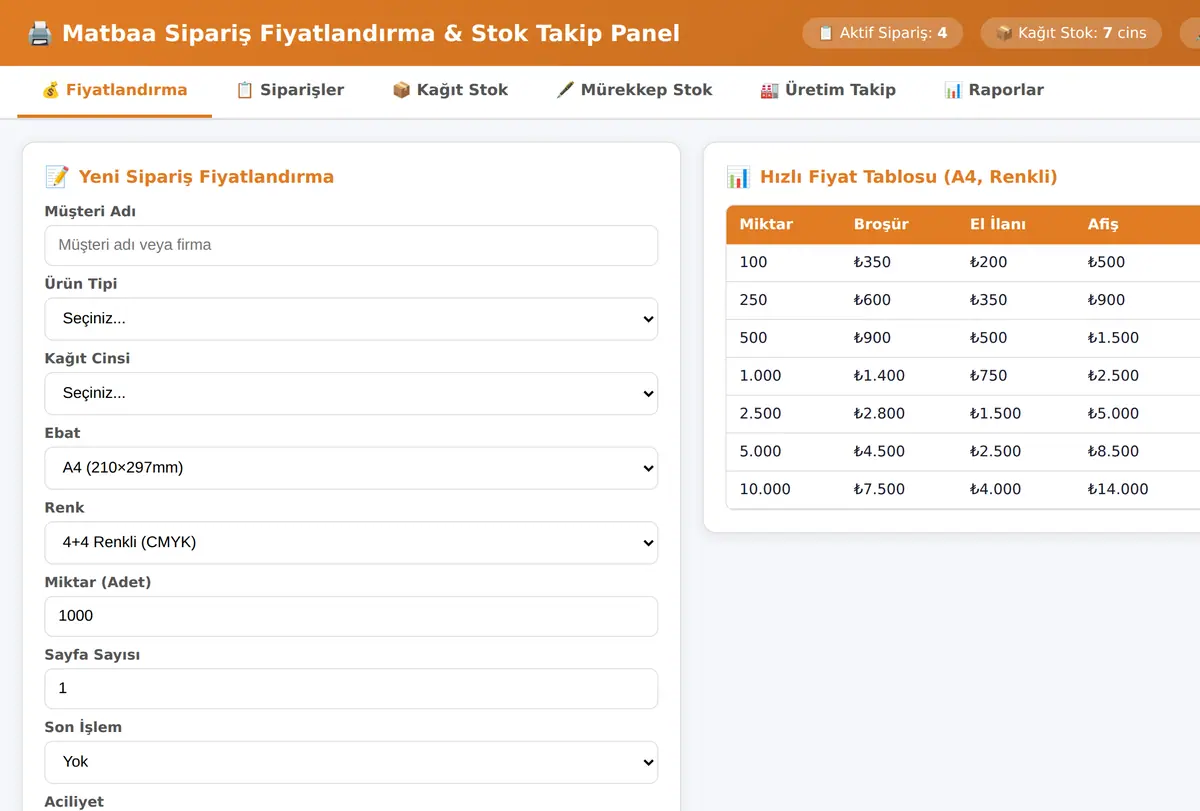1200x811 pixels.
Task: Select Afiş price ₺900 in 250 row
Action: (x=1106, y=300)
